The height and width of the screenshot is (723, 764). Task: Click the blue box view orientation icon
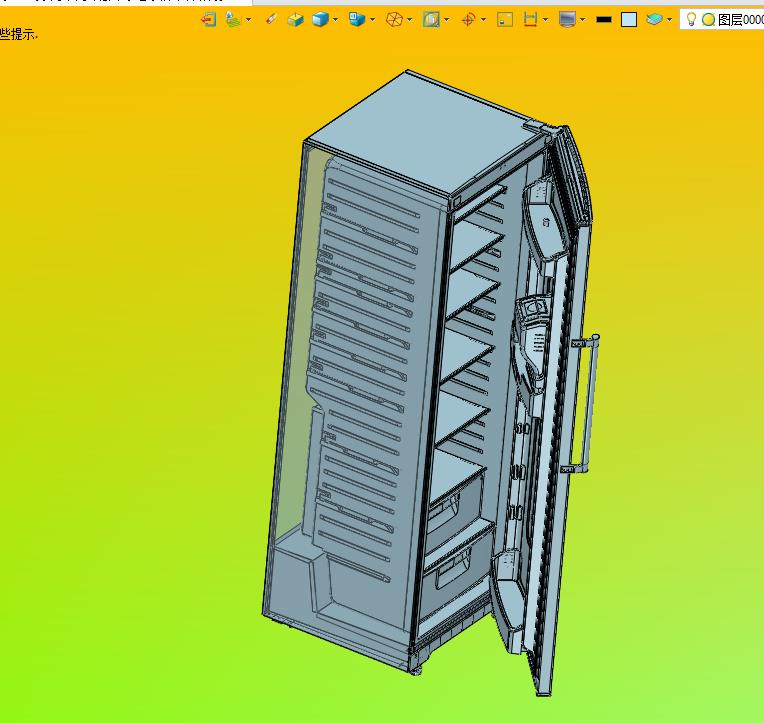(x=357, y=19)
